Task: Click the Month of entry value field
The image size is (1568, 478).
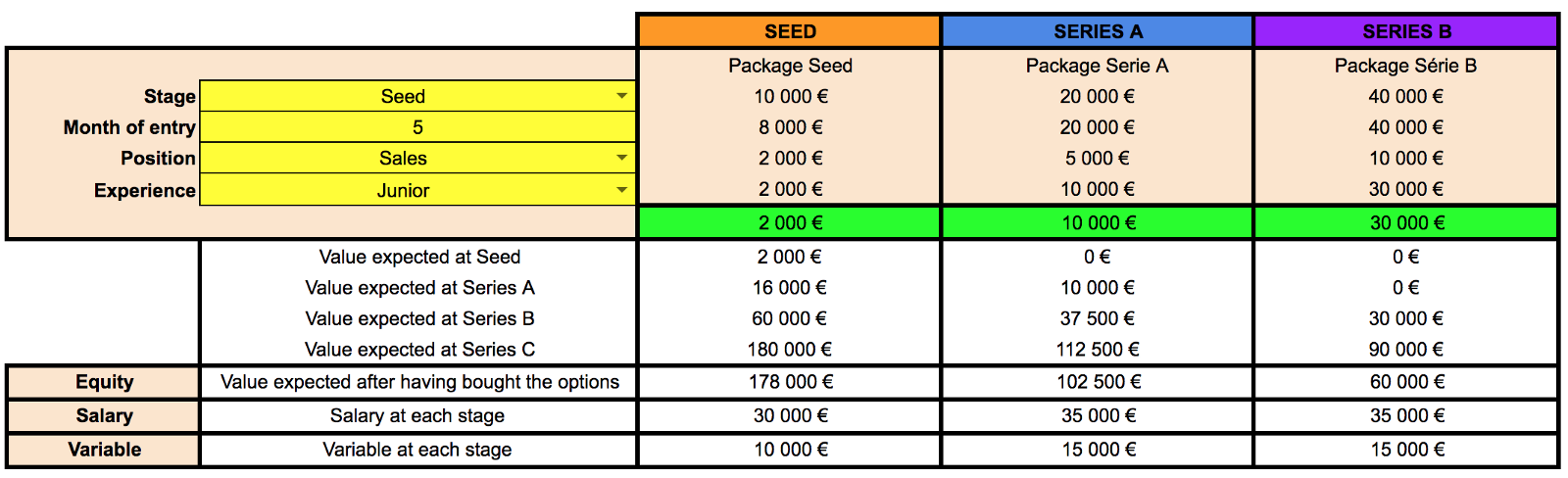Action: click(x=417, y=127)
